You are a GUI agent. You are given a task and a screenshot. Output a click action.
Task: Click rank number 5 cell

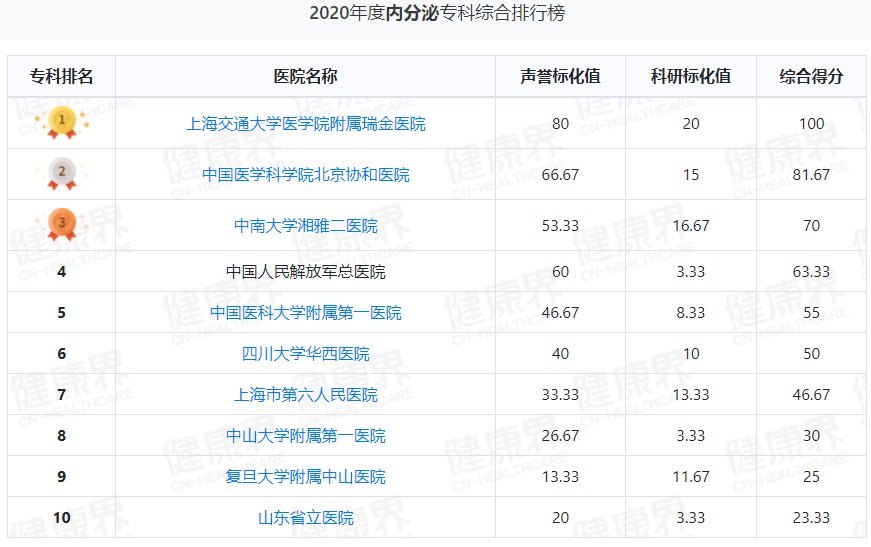pyautogui.click(x=62, y=313)
